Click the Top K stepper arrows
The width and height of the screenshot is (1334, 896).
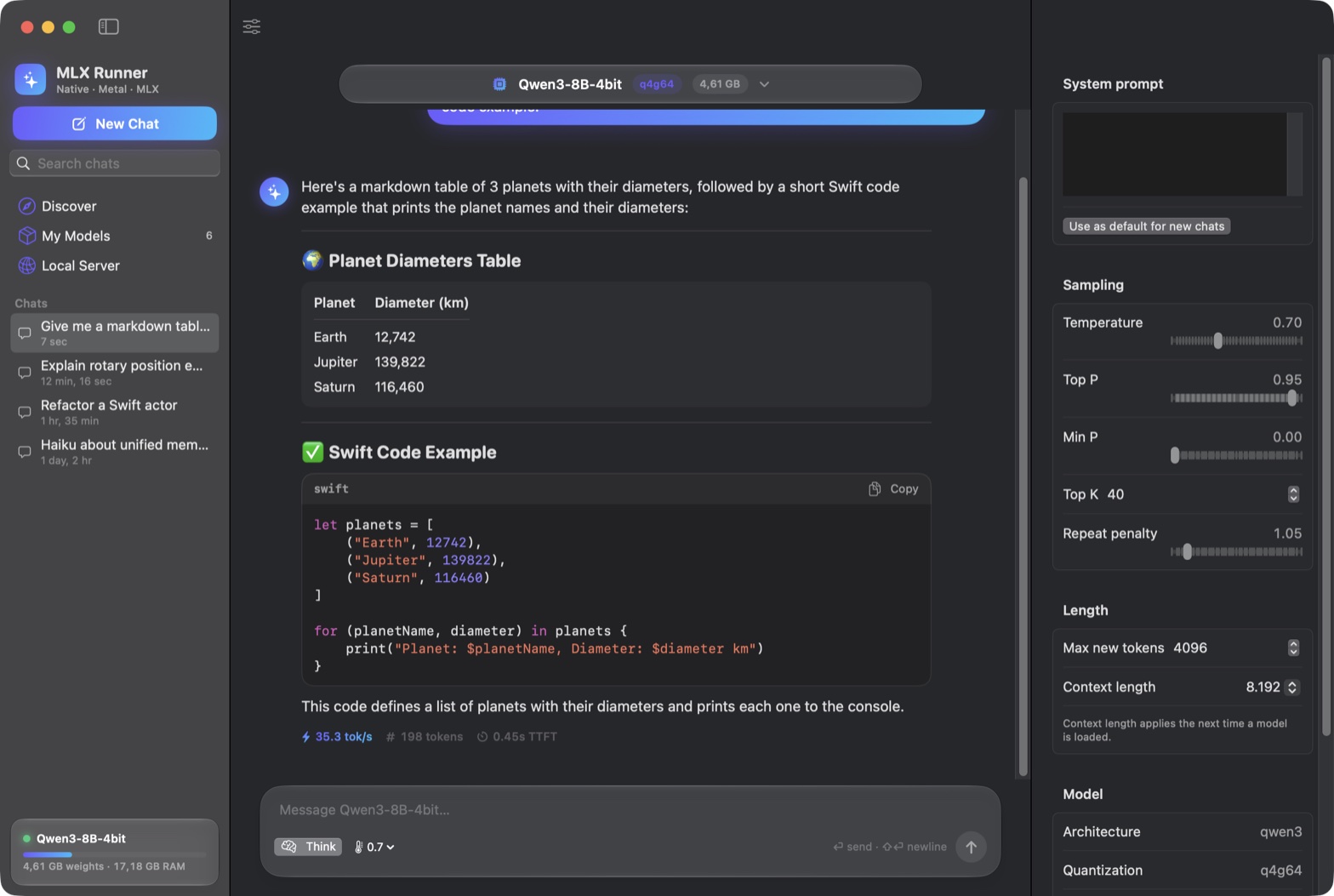pos(1293,494)
